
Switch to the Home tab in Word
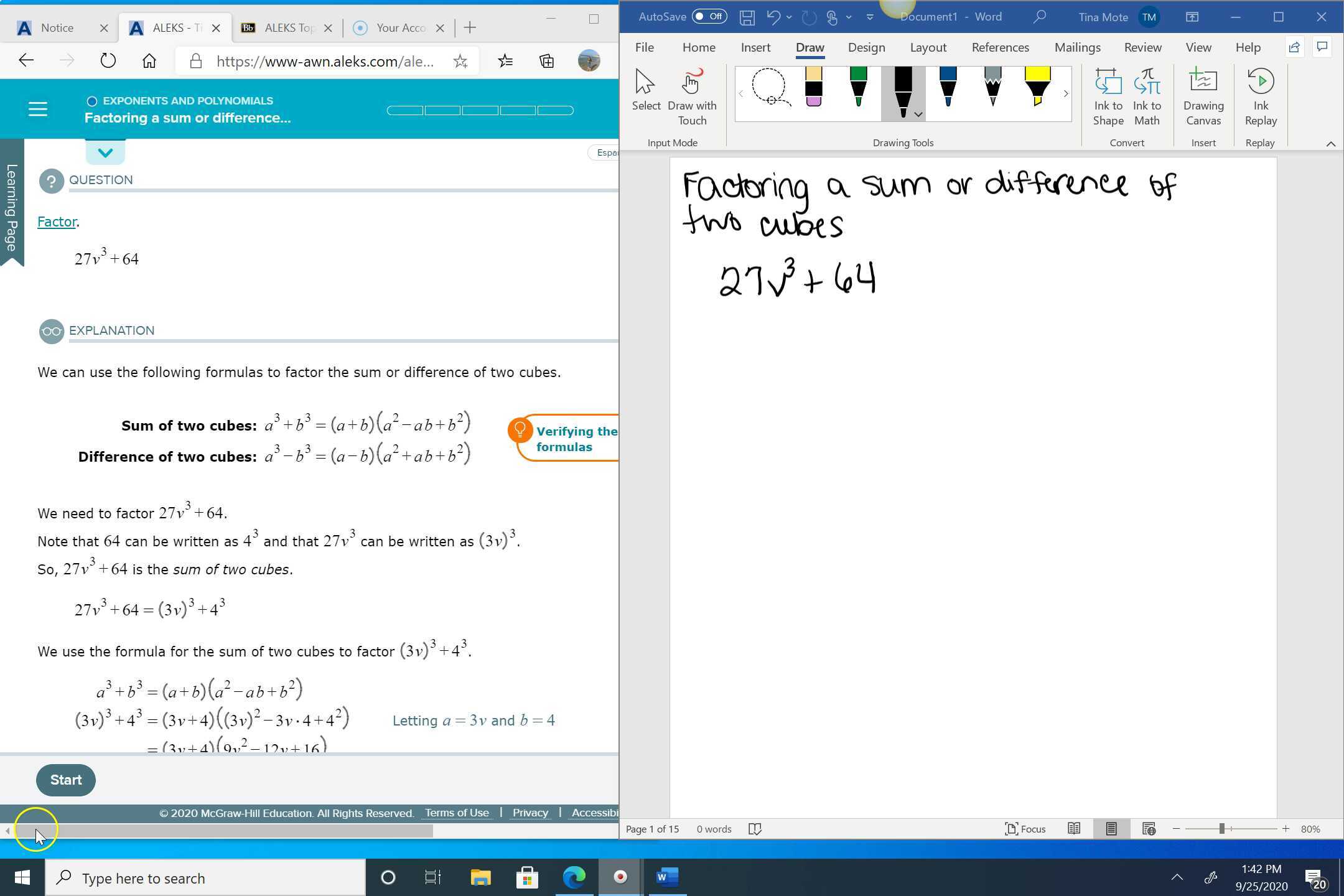[698, 47]
